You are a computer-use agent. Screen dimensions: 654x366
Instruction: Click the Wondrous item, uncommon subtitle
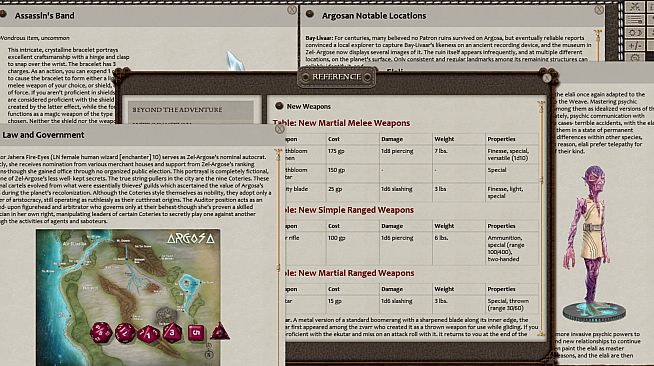pos(34,38)
